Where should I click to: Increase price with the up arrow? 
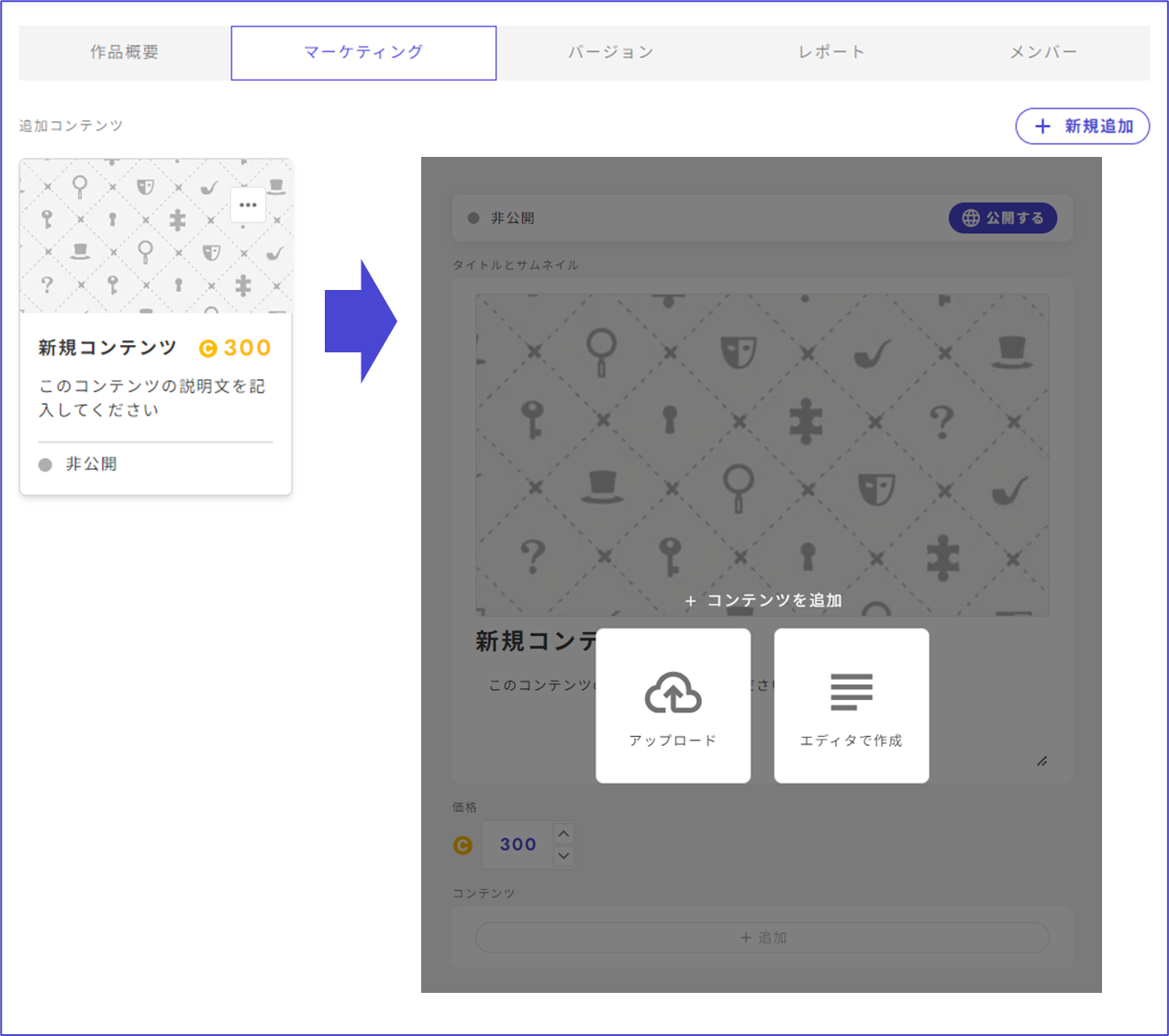point(563,833)
